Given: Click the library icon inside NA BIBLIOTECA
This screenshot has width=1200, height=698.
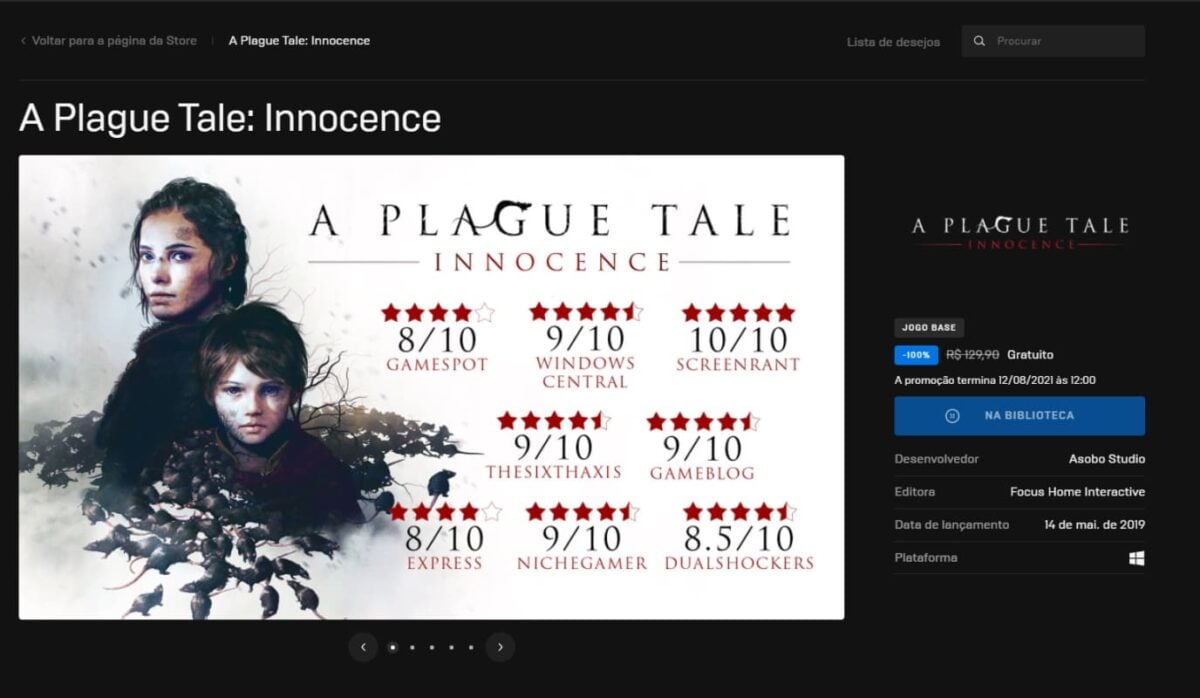Looking at the screenshot, I should 952,415.
